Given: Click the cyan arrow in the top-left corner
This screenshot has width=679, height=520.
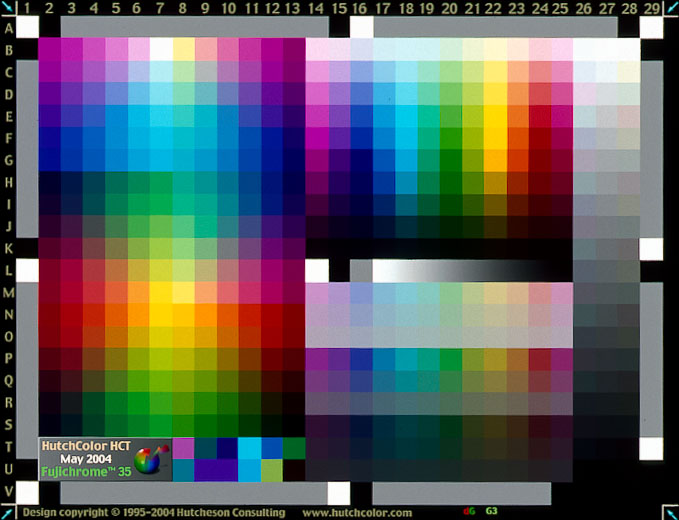Looking at the screenshot, I should pos(8,7).
